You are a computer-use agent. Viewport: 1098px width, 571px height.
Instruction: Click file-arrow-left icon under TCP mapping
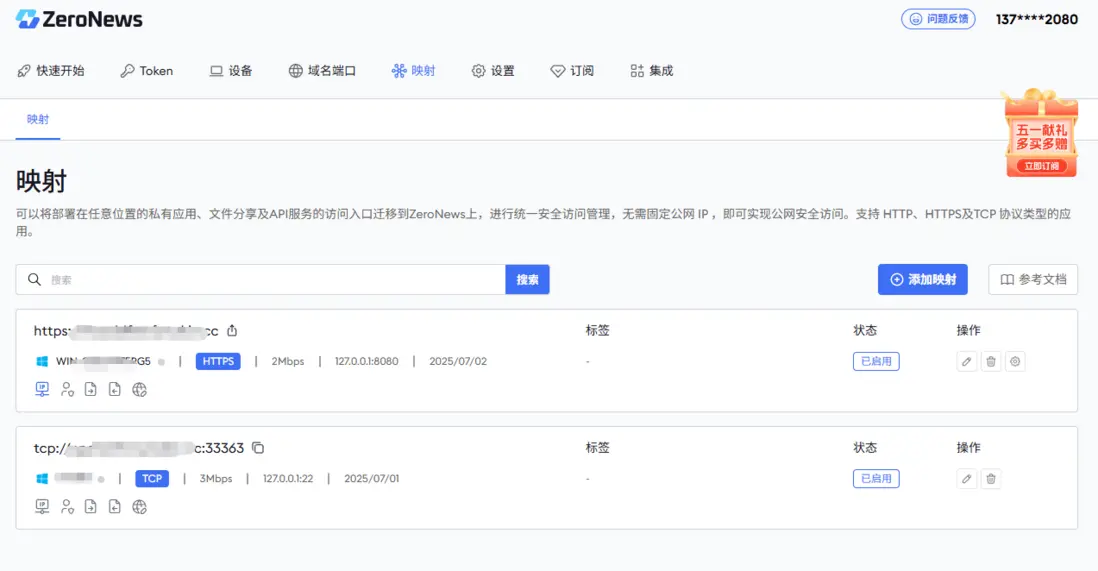pyautogui.click(x=115, y=507)
